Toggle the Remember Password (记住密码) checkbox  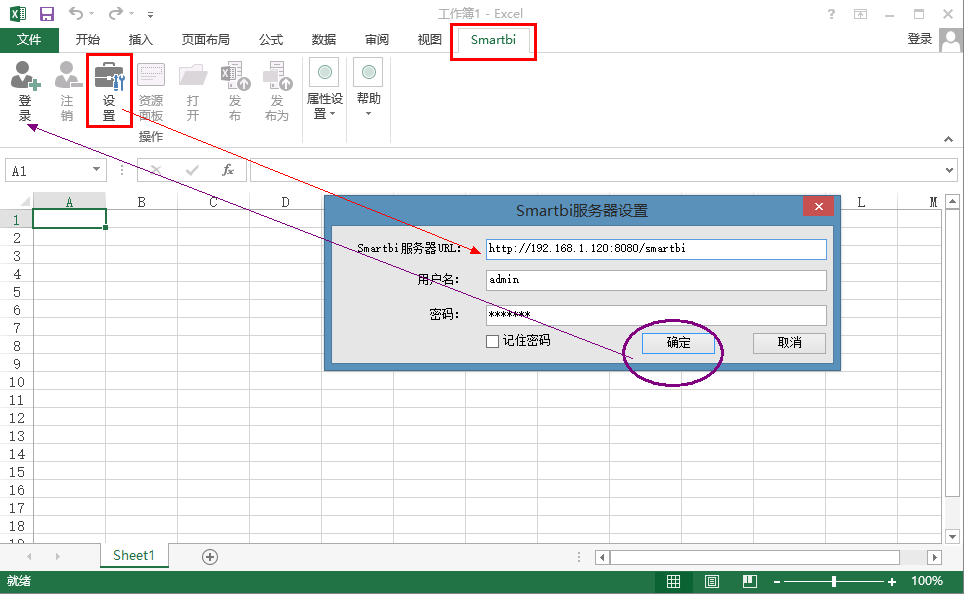click(492, 341)
